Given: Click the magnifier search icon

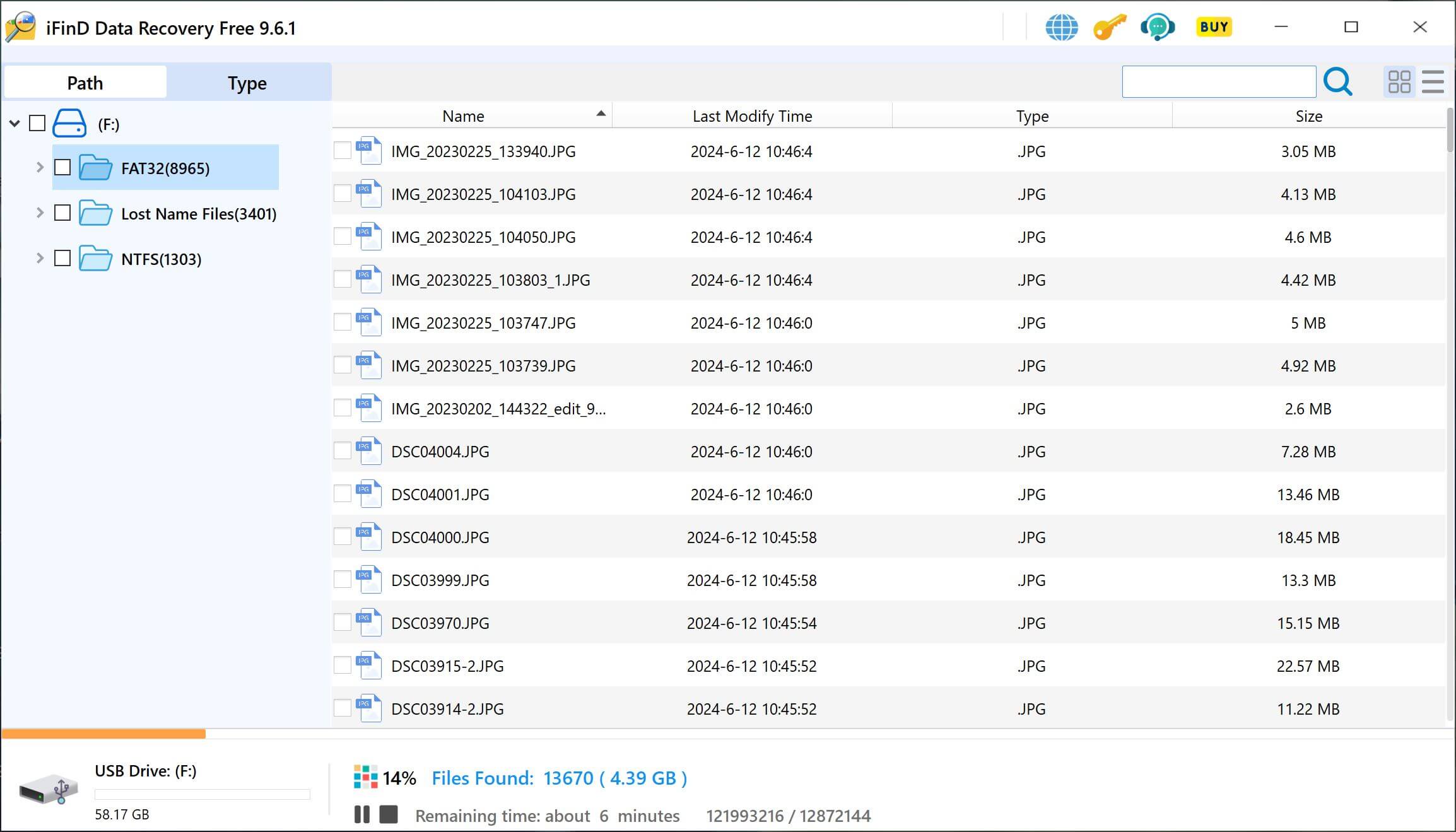Looking at the screenshot, I should pos(1337,81).
